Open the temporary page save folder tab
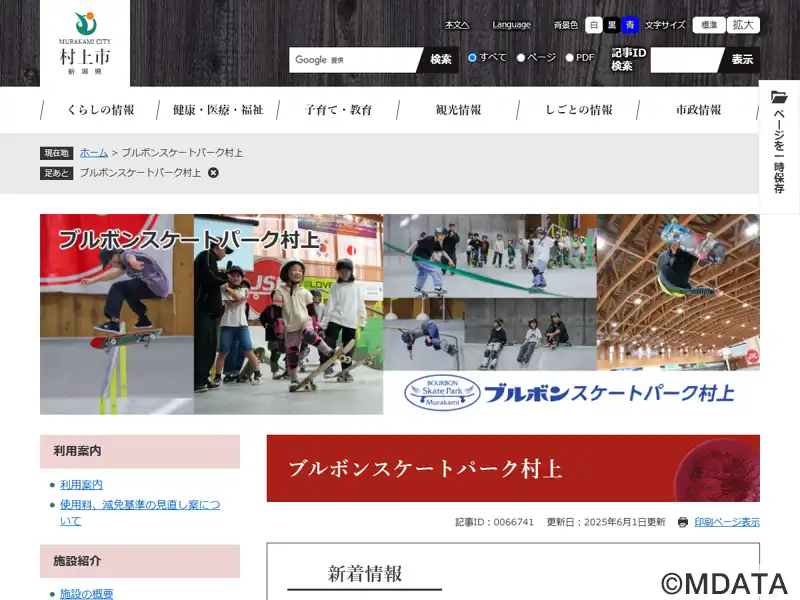 point(779,146)
